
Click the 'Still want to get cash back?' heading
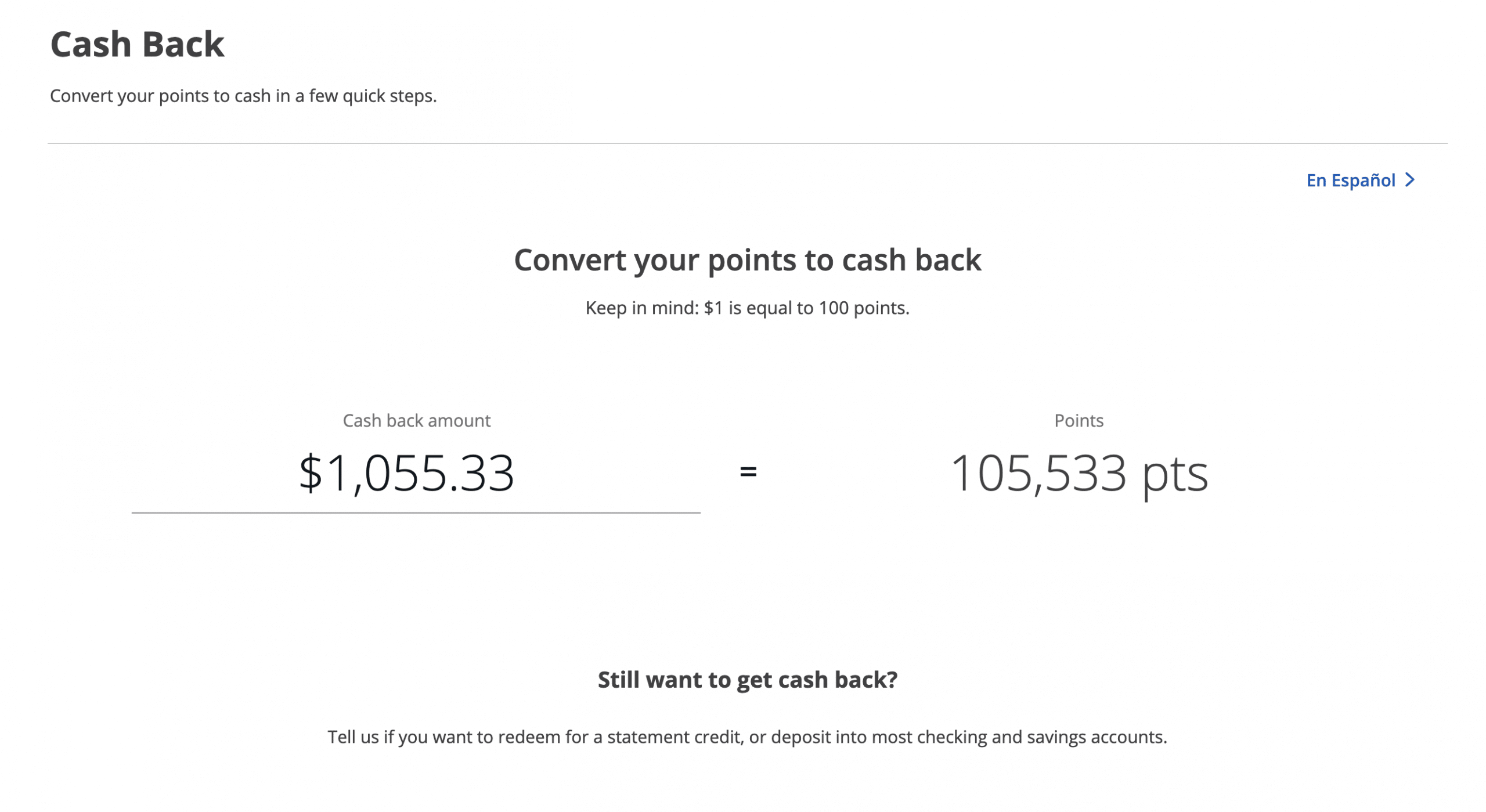[x=747, y=679]
